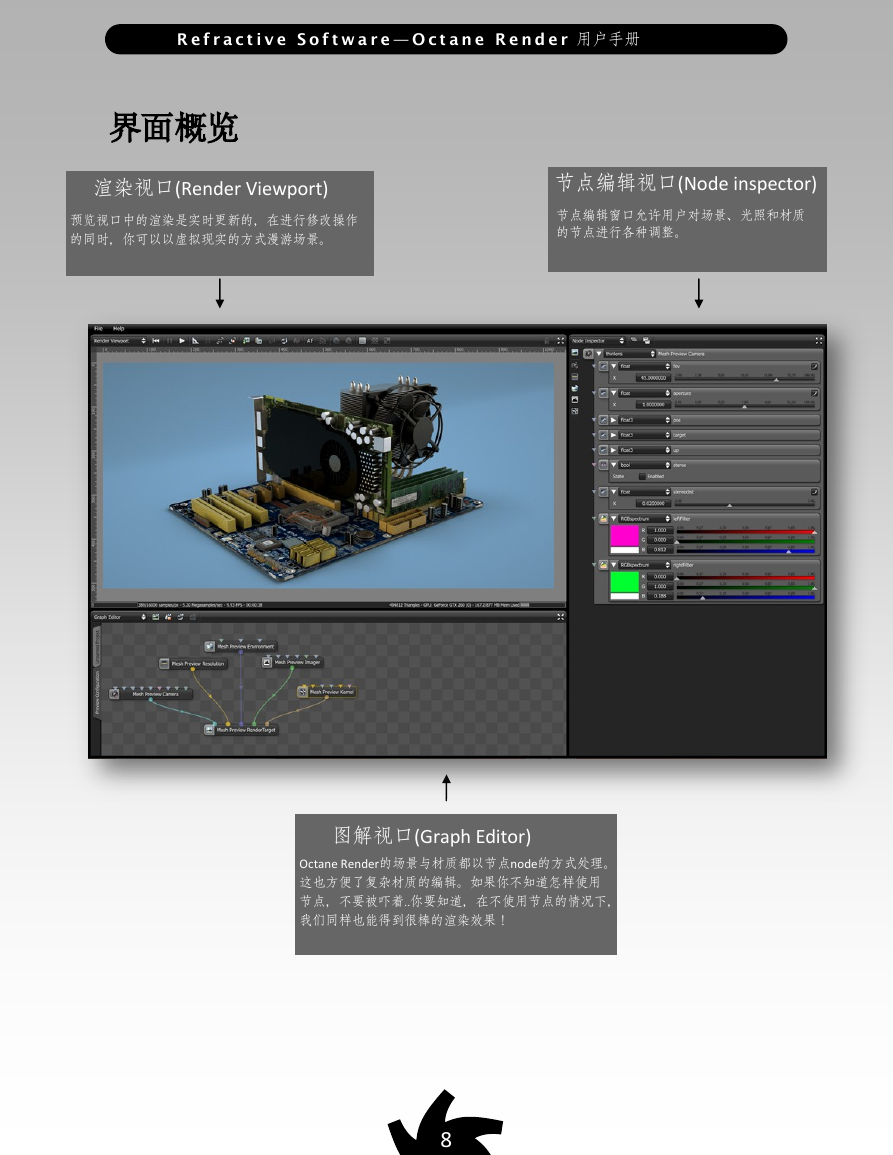Click the rightFilter green channel slider
The image size is (893, 1155).
[746, 588]
